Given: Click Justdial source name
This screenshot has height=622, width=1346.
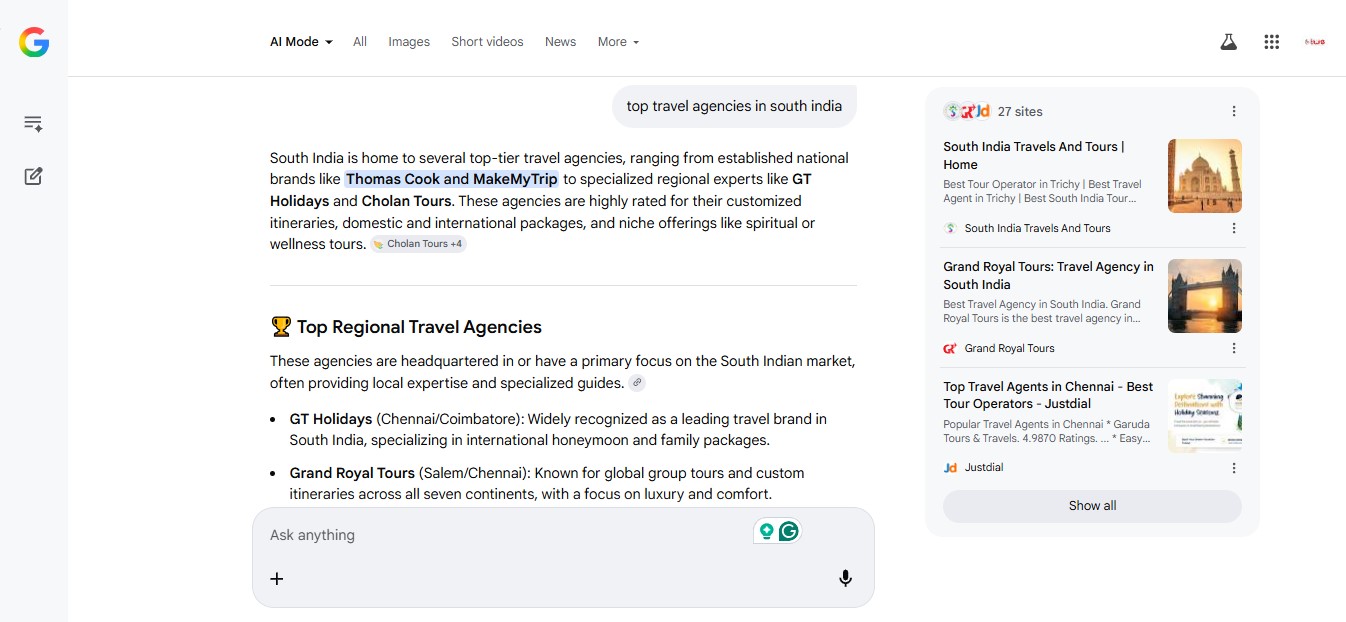Looking at the screenshot, I should [984, 467].
